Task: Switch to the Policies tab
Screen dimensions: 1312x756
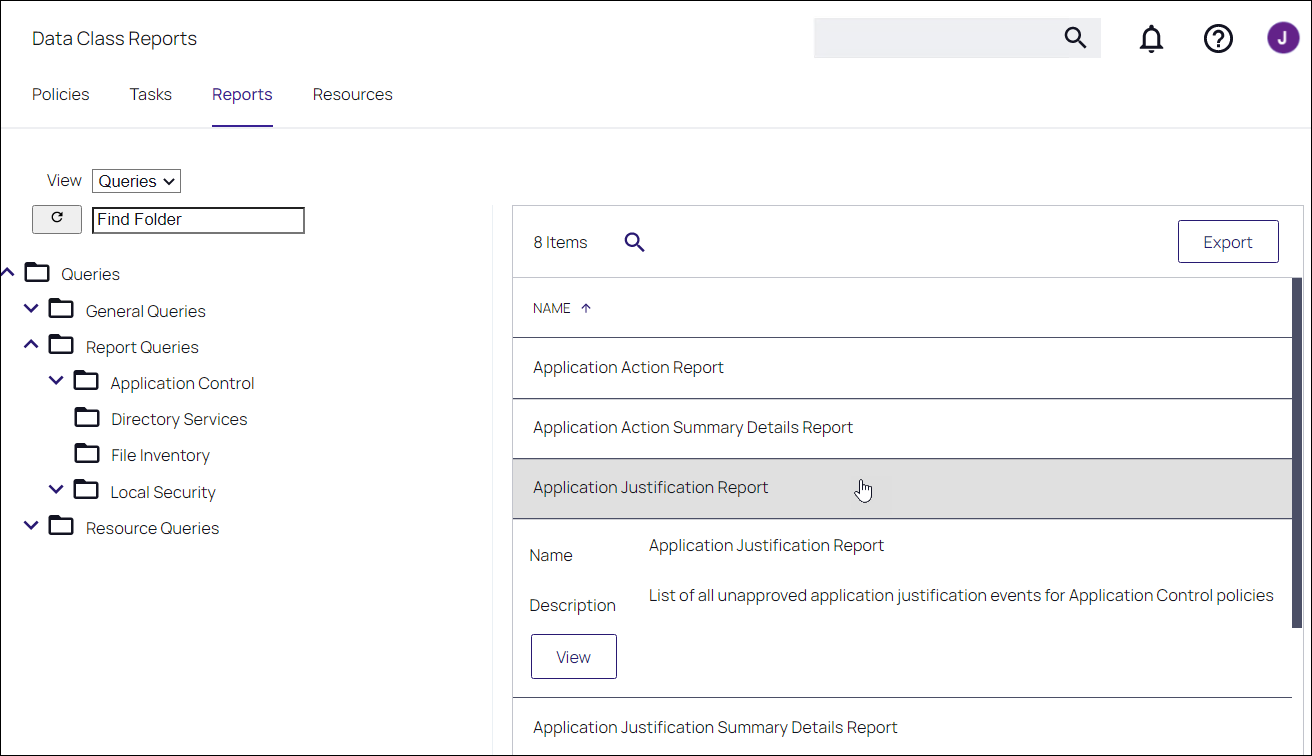Action: (60, 94)
